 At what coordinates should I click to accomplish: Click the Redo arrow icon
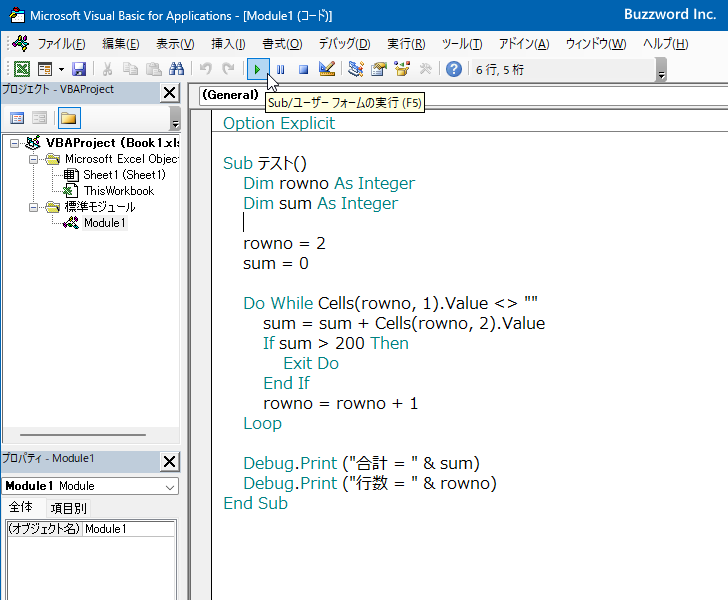228,69
